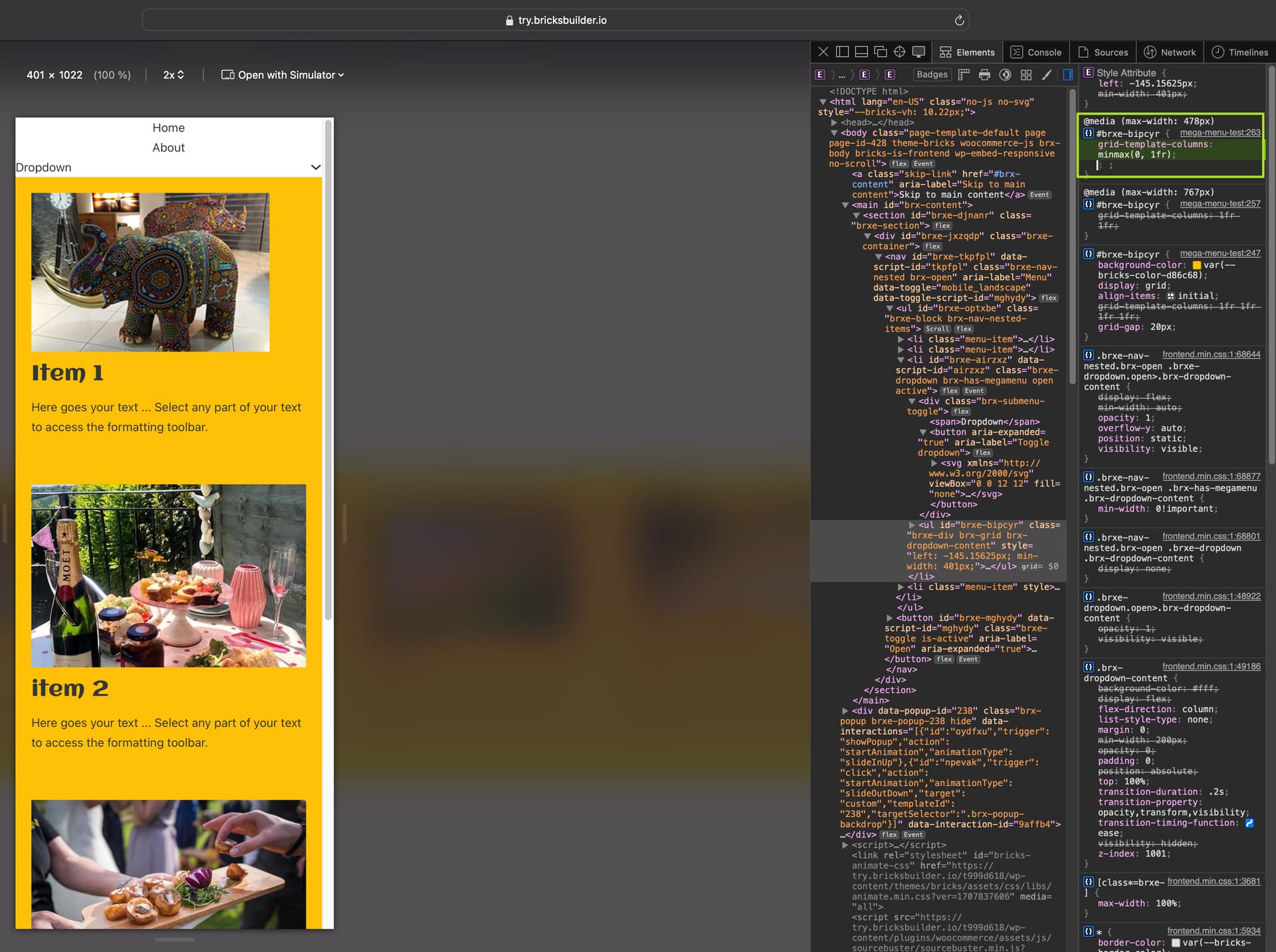Viewport: 1276px width, 952px height.
Task: Dock inspector to side of window
Action: (x=842, y=52)
